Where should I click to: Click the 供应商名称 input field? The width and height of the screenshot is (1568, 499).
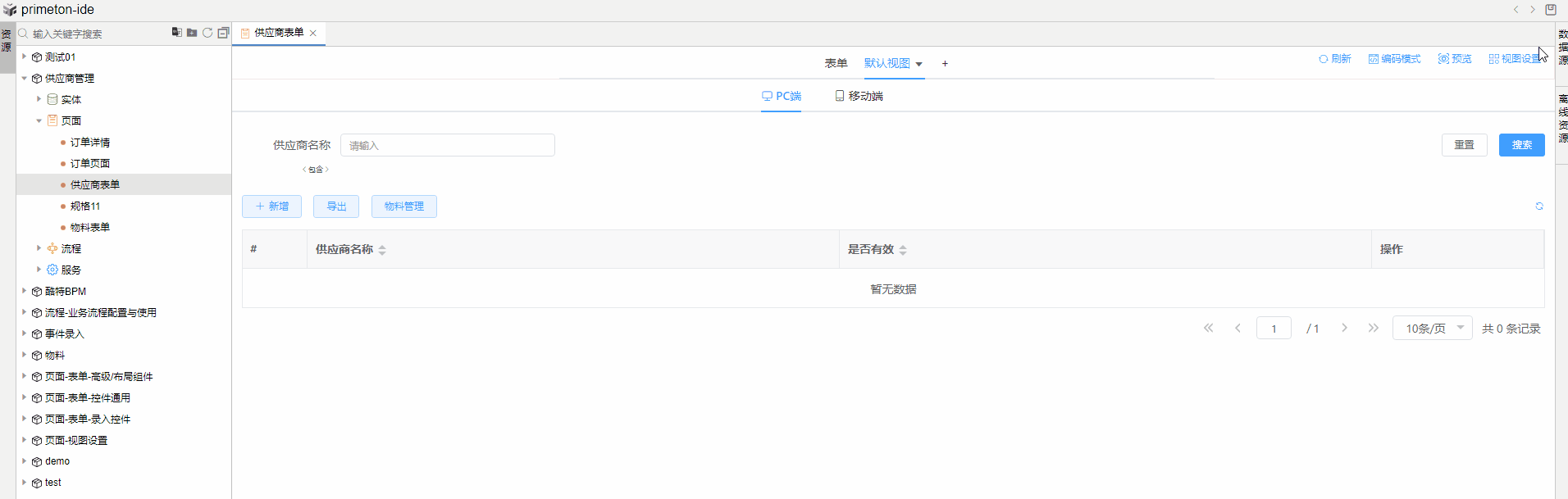point(448,146)
